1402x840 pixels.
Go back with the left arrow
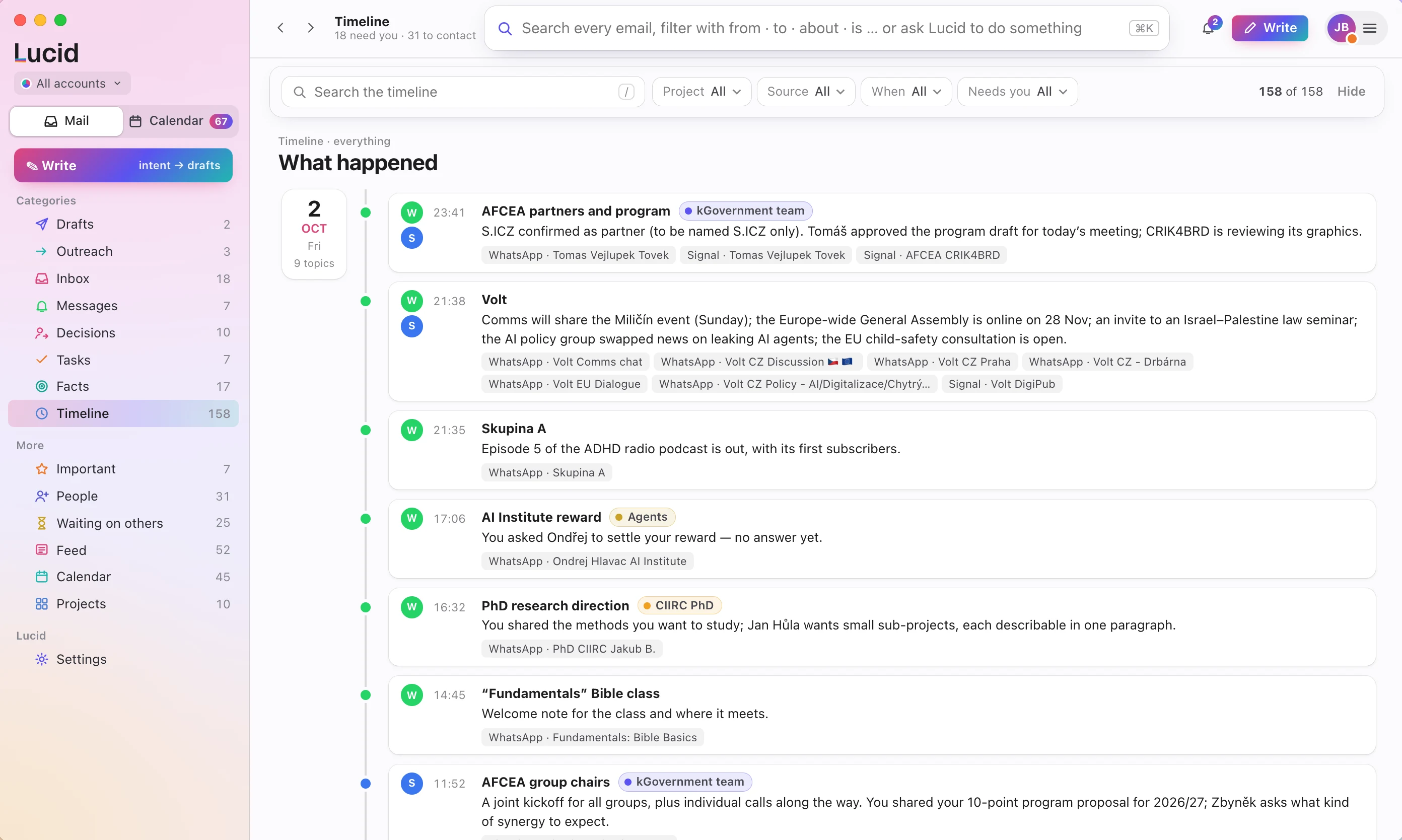pos(281,28)
